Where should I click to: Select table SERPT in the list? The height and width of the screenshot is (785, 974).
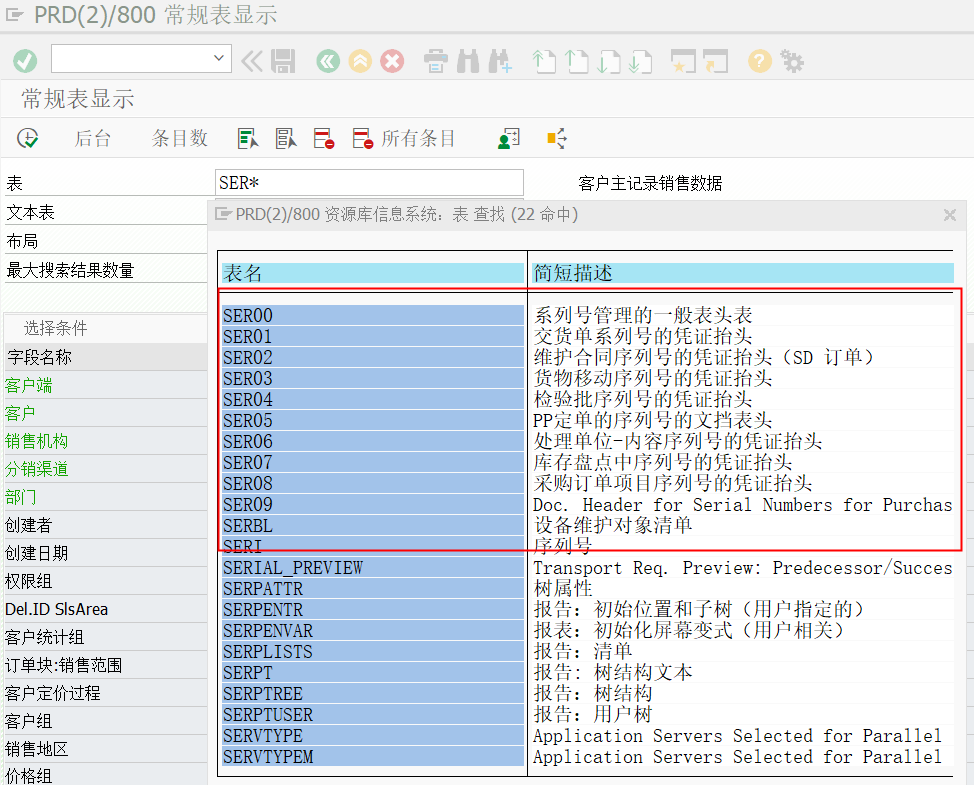373,673
